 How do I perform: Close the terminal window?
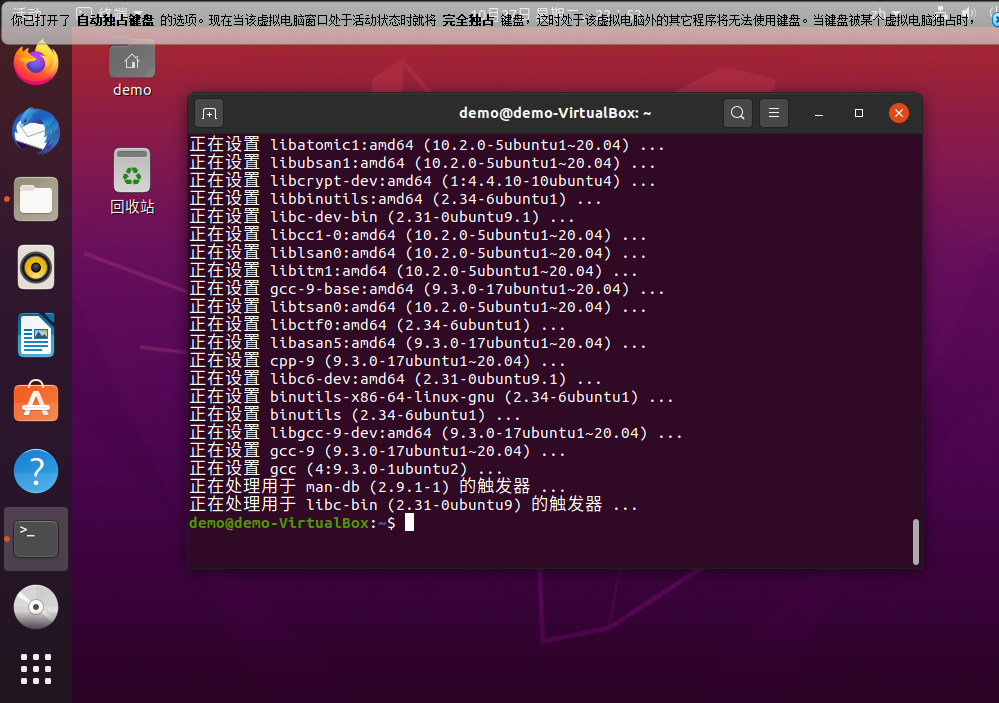point(898,113)
